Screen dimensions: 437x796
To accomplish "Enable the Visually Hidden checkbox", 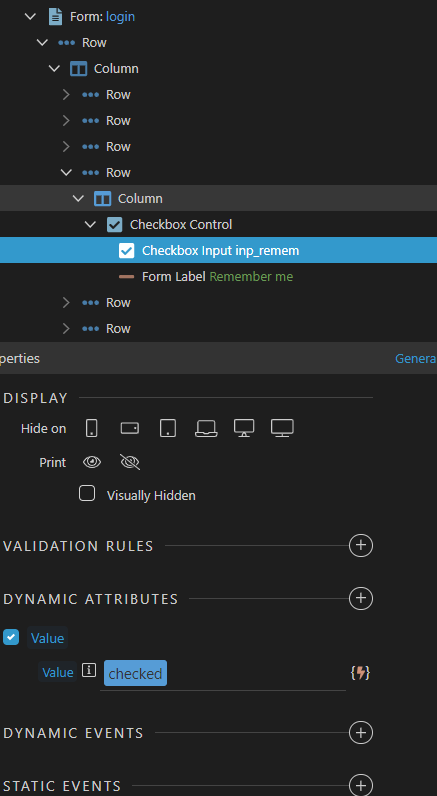I will pyautogui.click(x=87, y=493).
